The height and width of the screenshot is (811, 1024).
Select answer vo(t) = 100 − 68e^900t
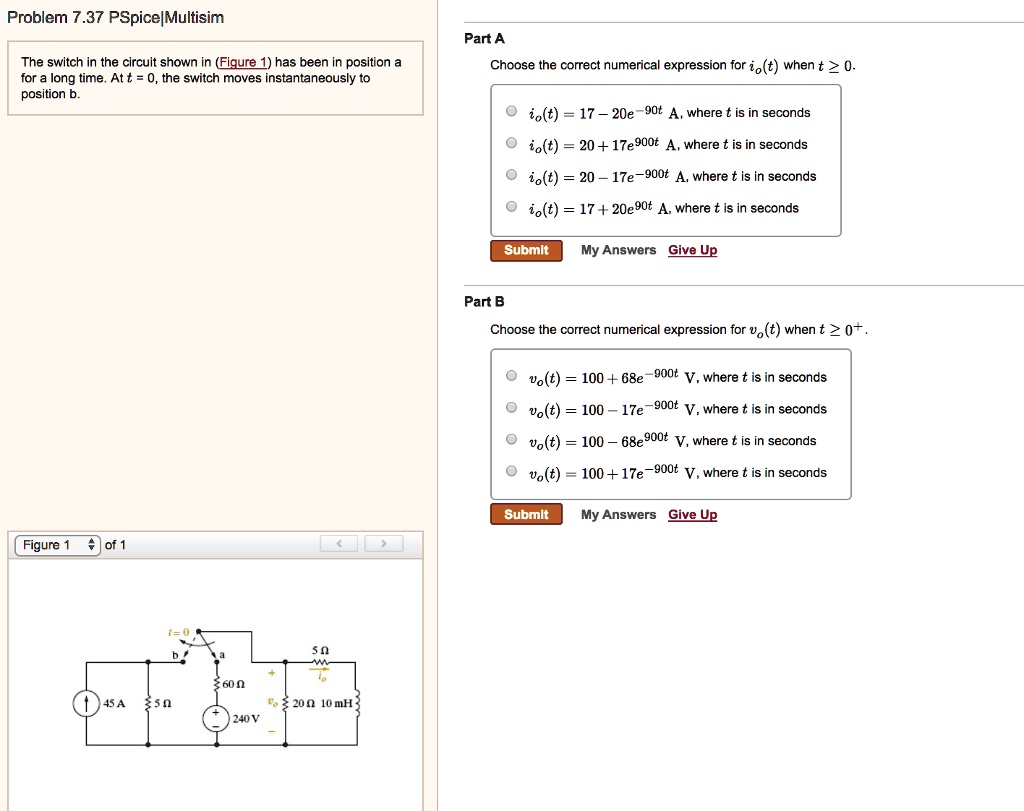coord(510,440)
